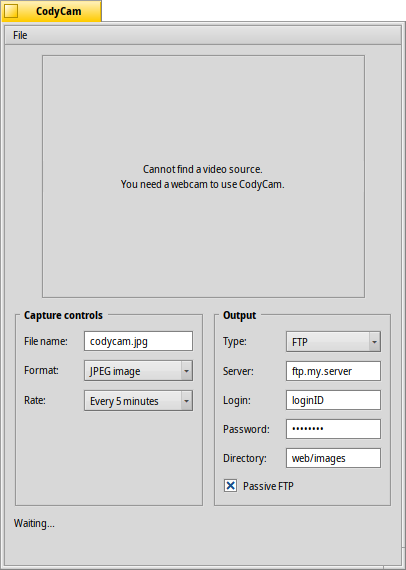Screen dimensions: 406x570
Task: Click into the Password field
Action: (x=333, y=429)
